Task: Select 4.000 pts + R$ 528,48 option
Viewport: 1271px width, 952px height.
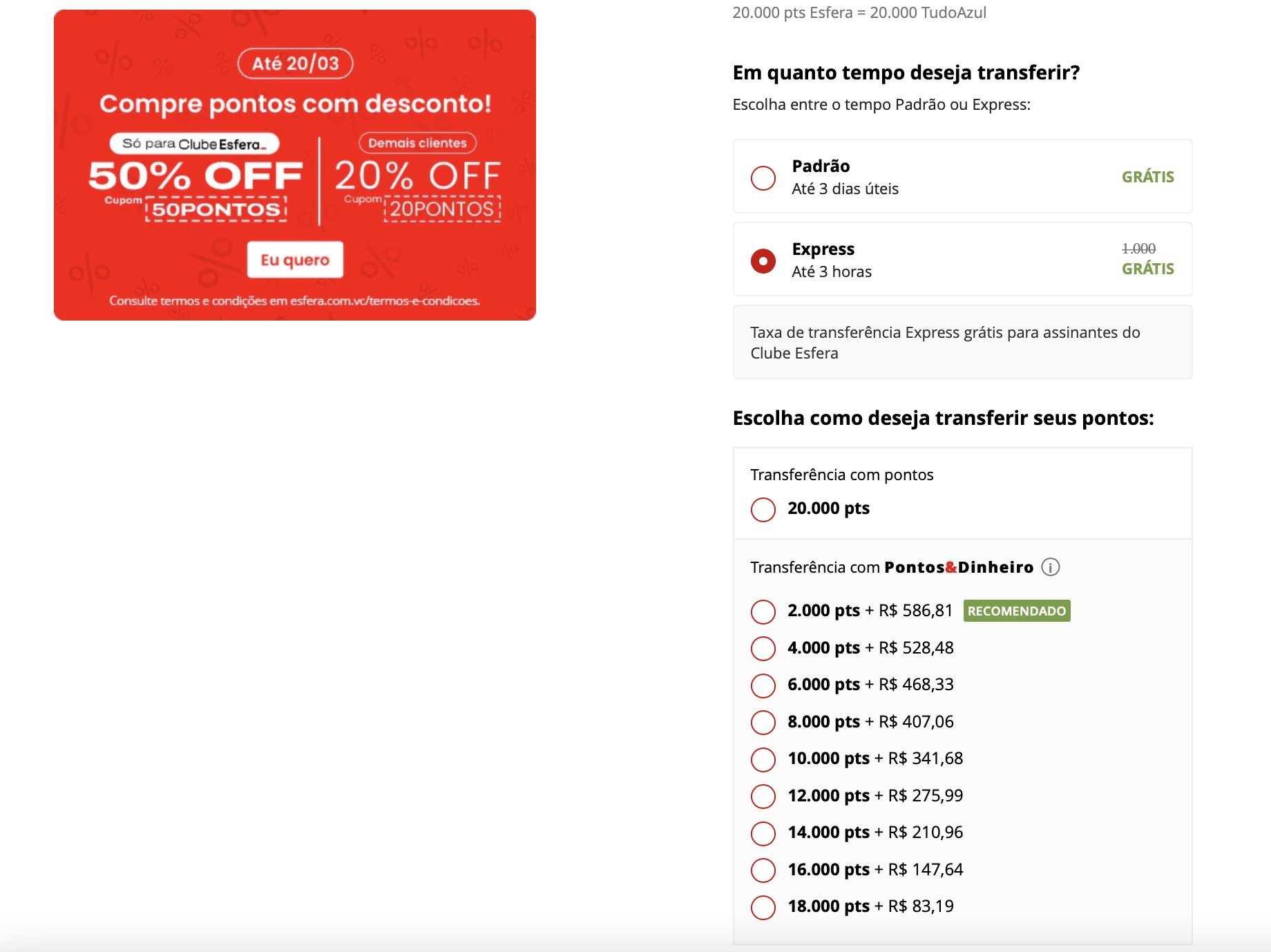Action: (x=763, y=648)
